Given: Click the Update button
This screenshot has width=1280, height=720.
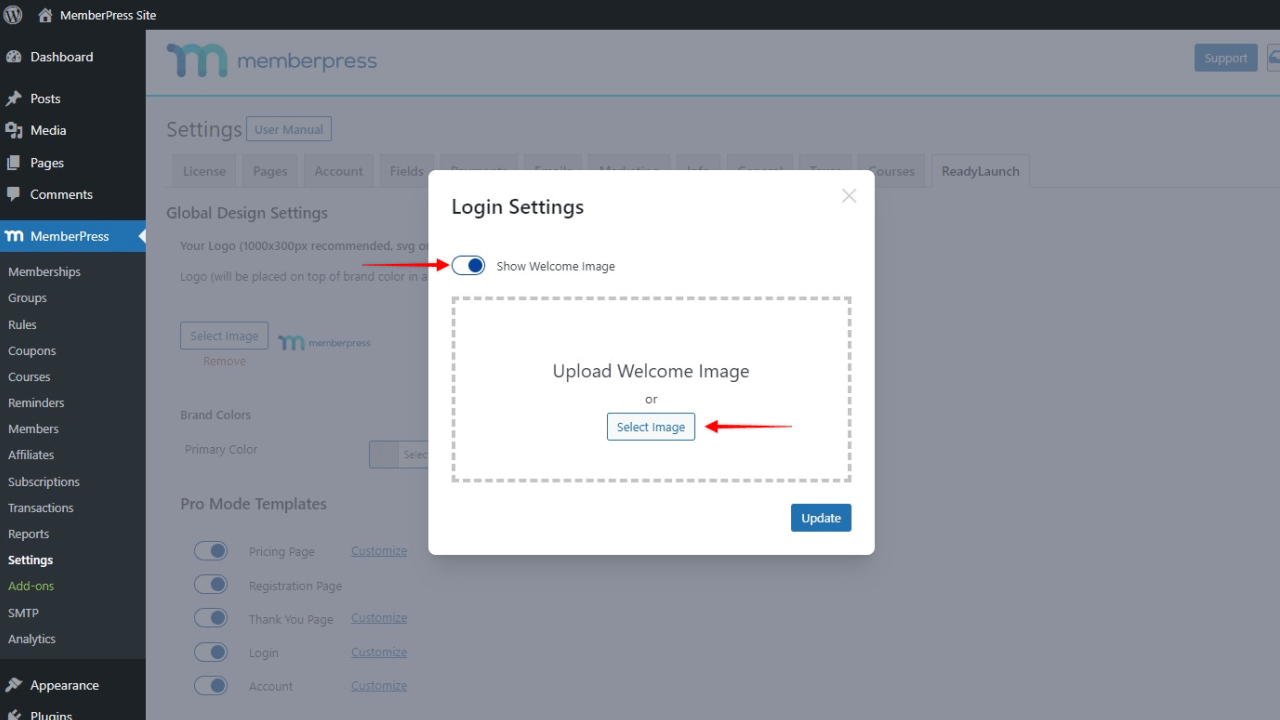Looking at the screenshot, I should [x=821, y=518].
